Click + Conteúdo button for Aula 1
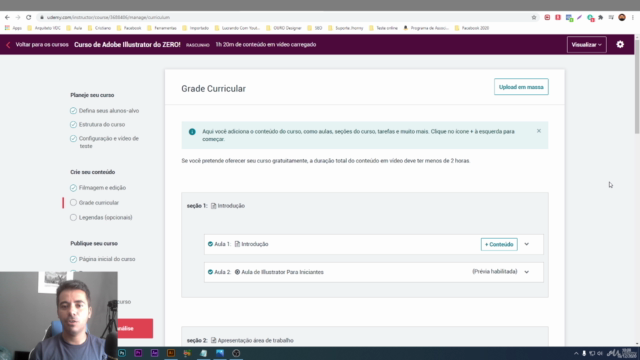Screen dimensions: 640x360 point(499,244)
